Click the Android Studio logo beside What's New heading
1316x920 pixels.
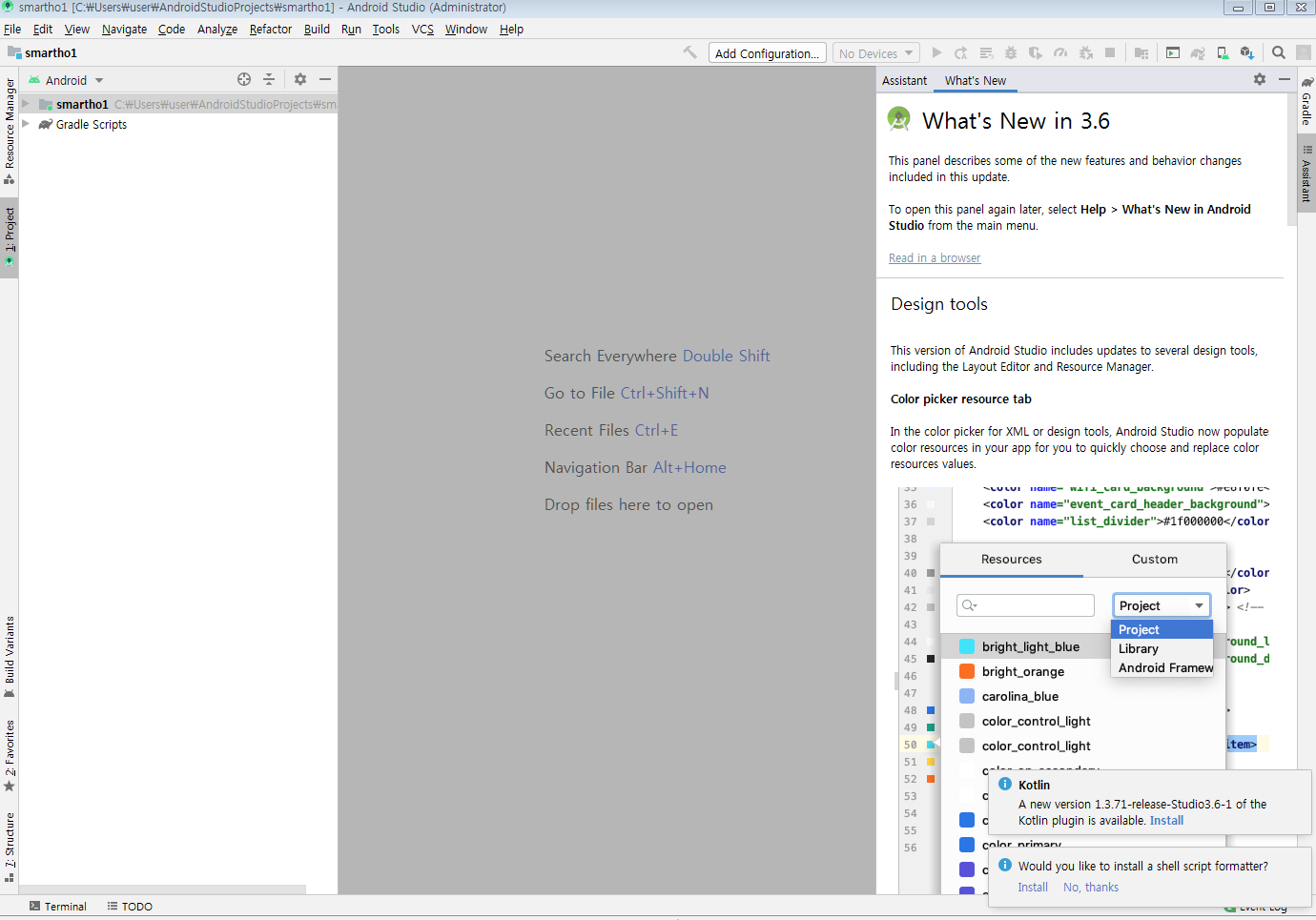(x=898, y=118)
